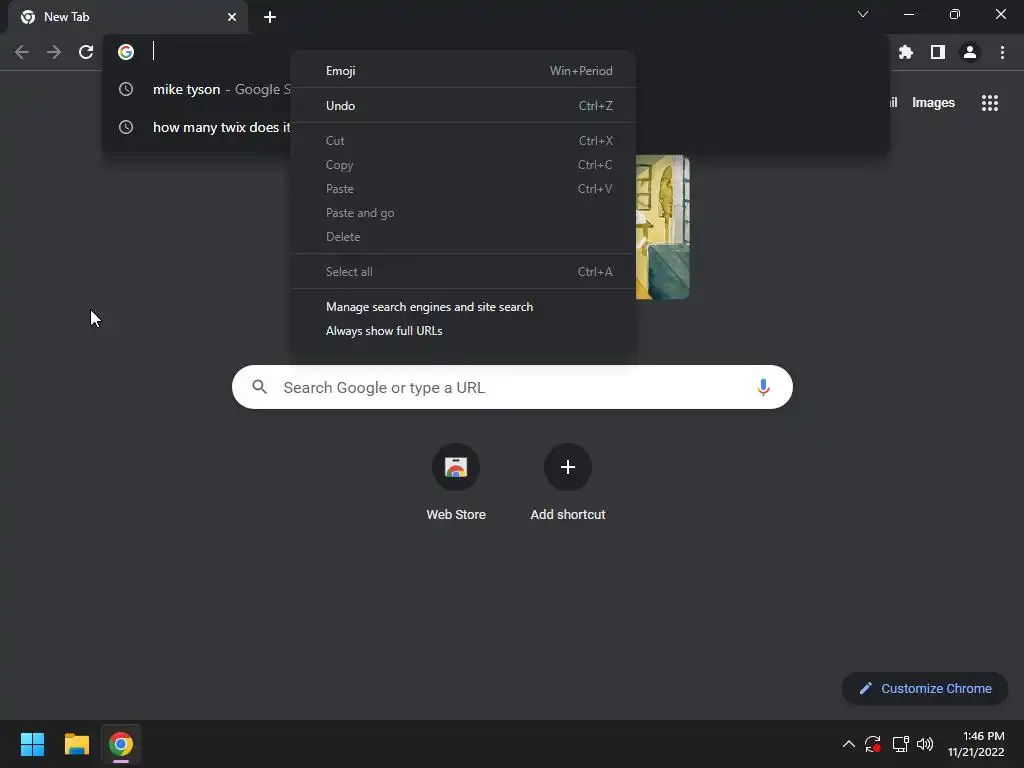The height and width of the screenshot is (768, 1024).
Task: Click the Web Store label
Action: coord(456,515)
